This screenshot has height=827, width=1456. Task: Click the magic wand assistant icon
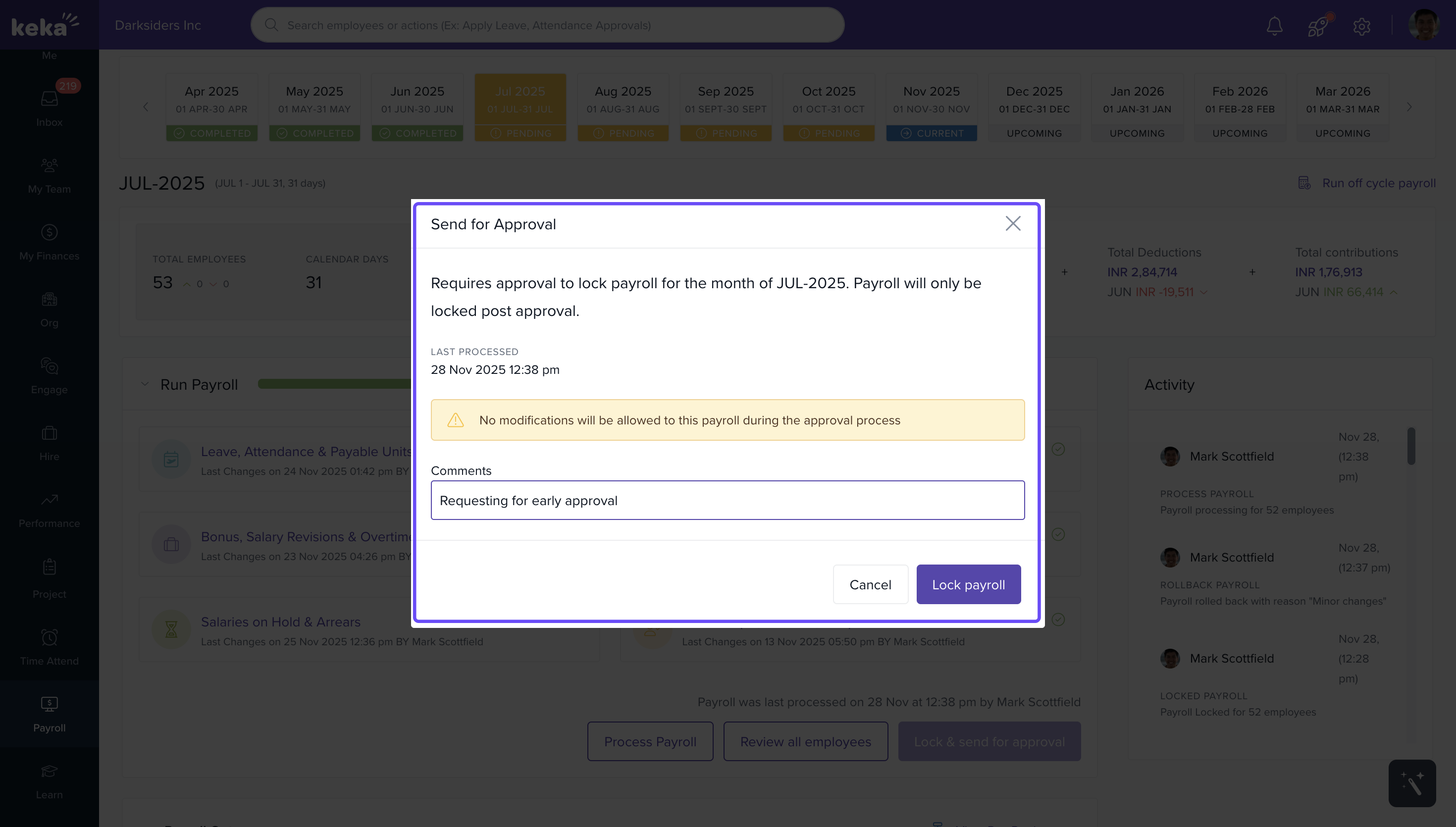point(1412,783)
